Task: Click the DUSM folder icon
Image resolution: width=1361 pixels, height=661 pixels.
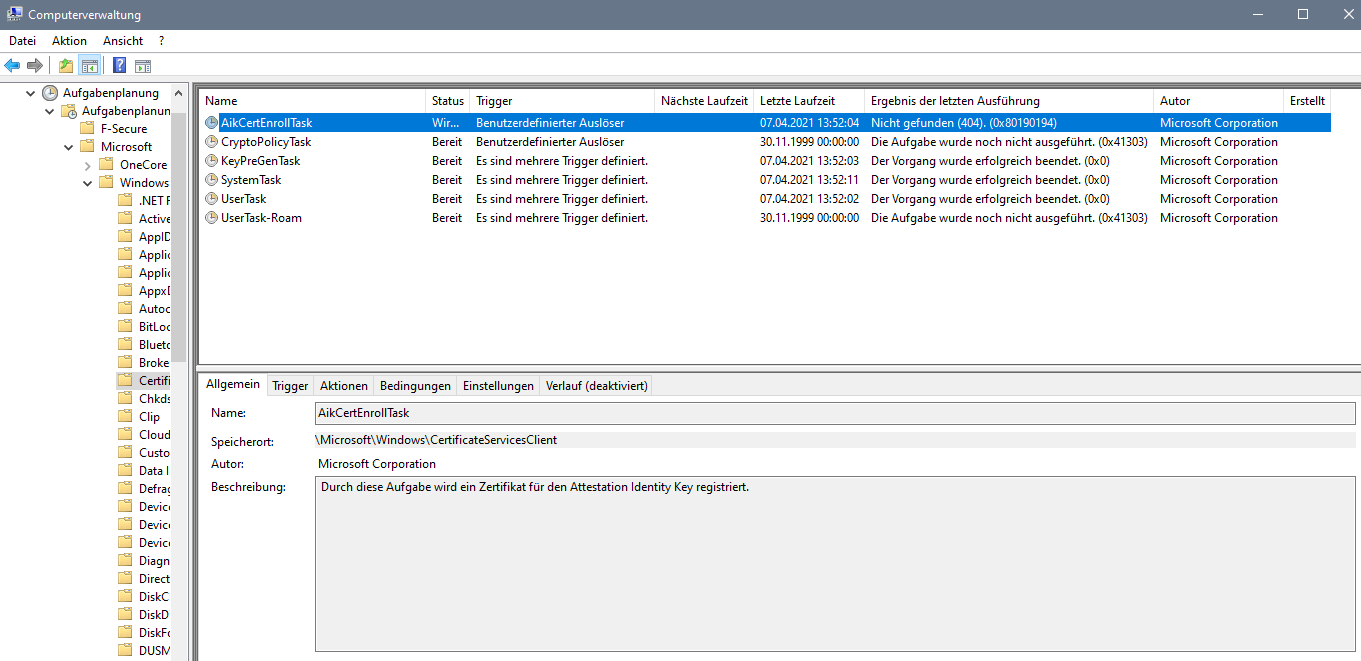Action: coord(125,651)
